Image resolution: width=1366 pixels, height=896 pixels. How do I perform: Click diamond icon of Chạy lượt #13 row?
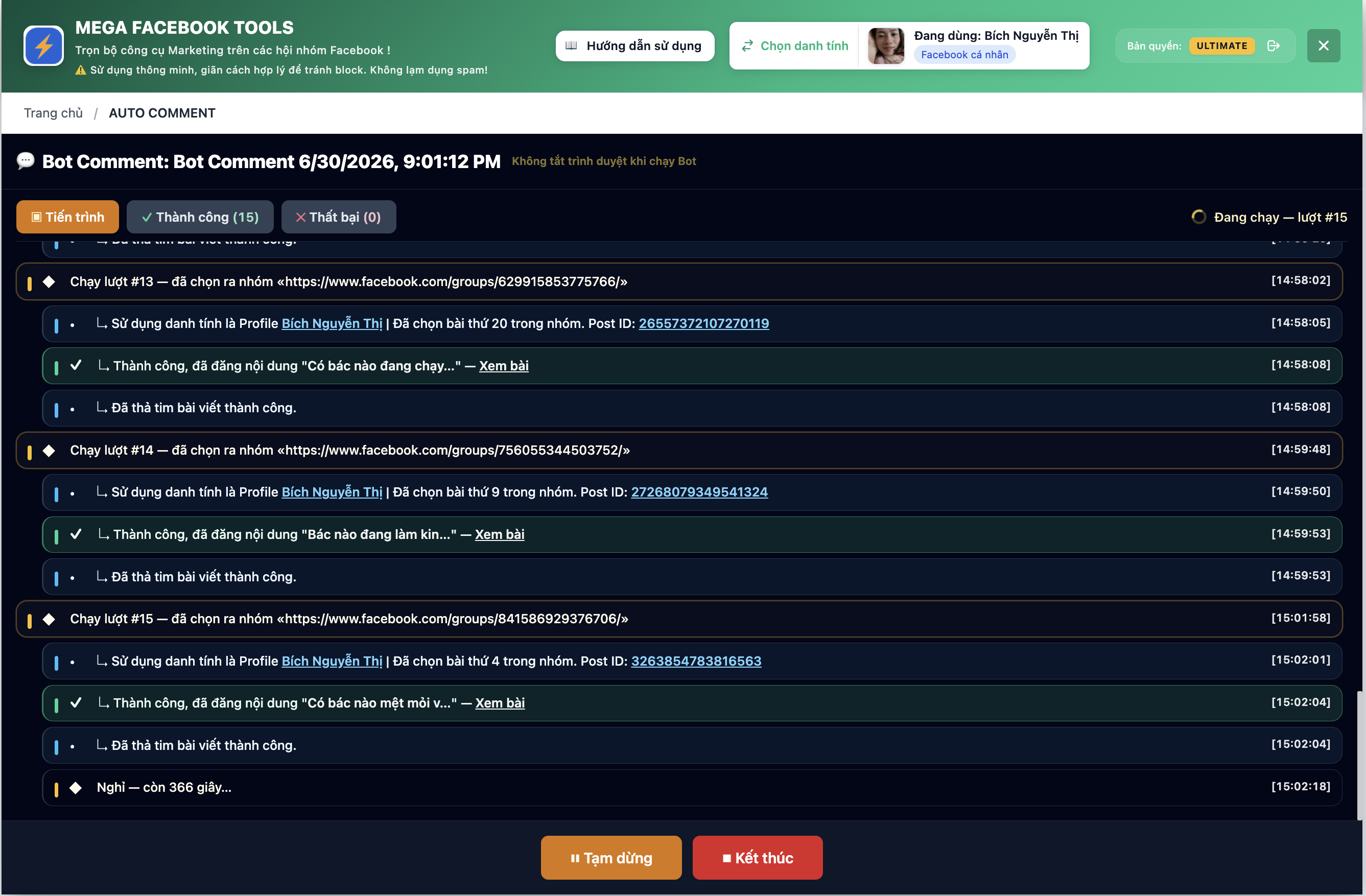(49, 282)
